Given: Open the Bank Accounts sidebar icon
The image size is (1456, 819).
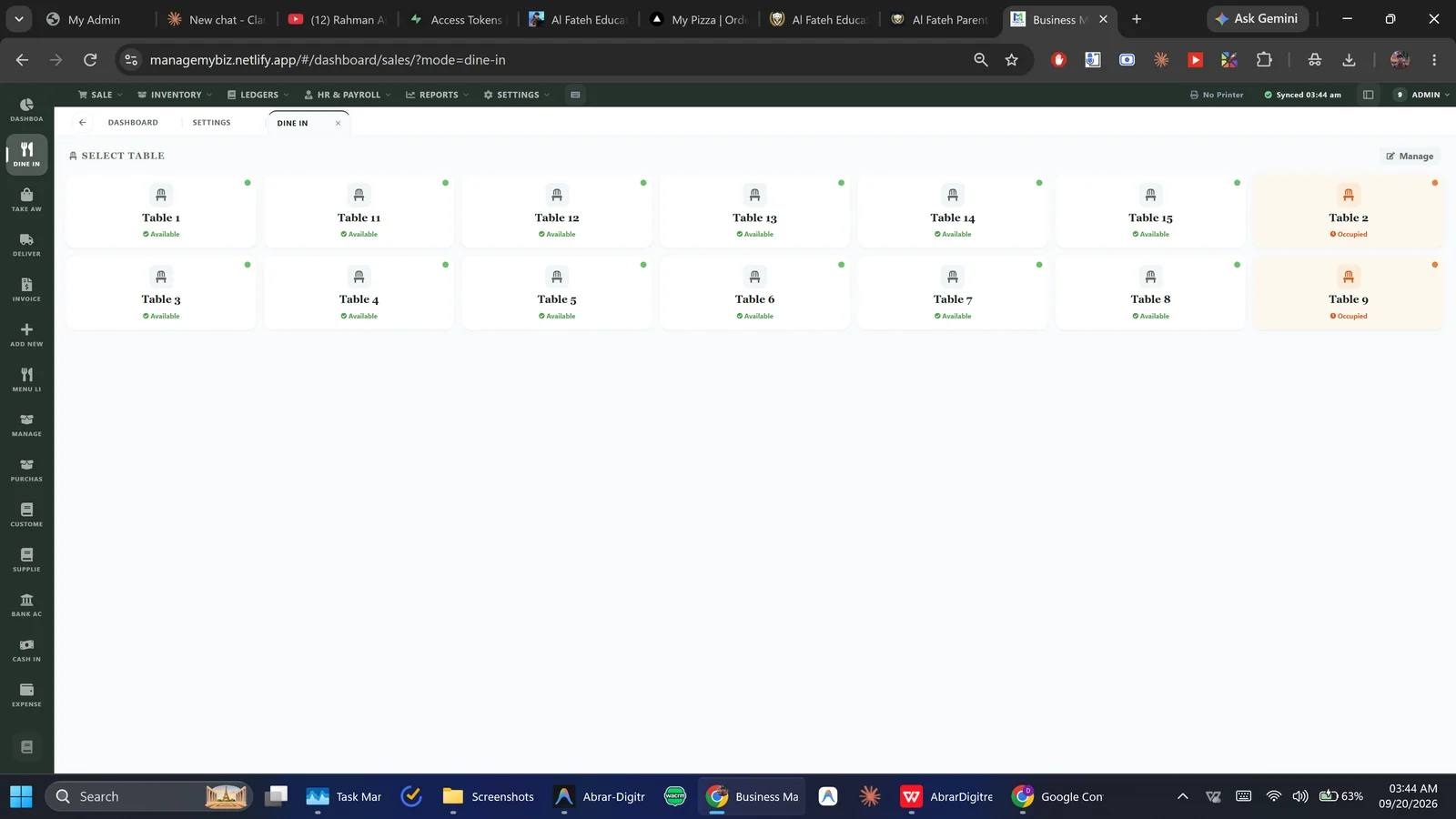Looking at the screenshot, I should pyautogui.click(x=26, y=605).
